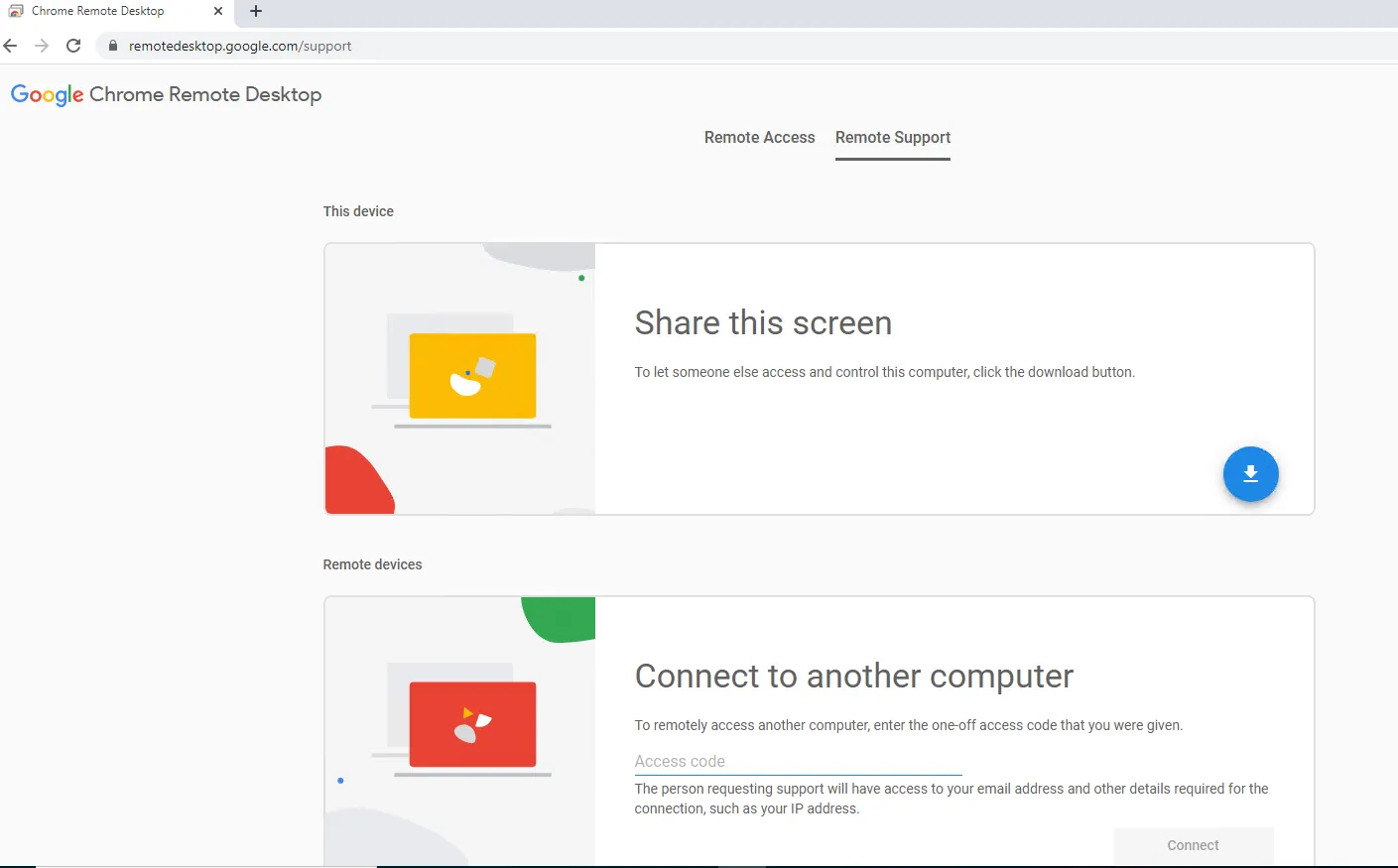Click the Share this screen heading
This screenshot has width=1398, height=868.
coord(763,323)
